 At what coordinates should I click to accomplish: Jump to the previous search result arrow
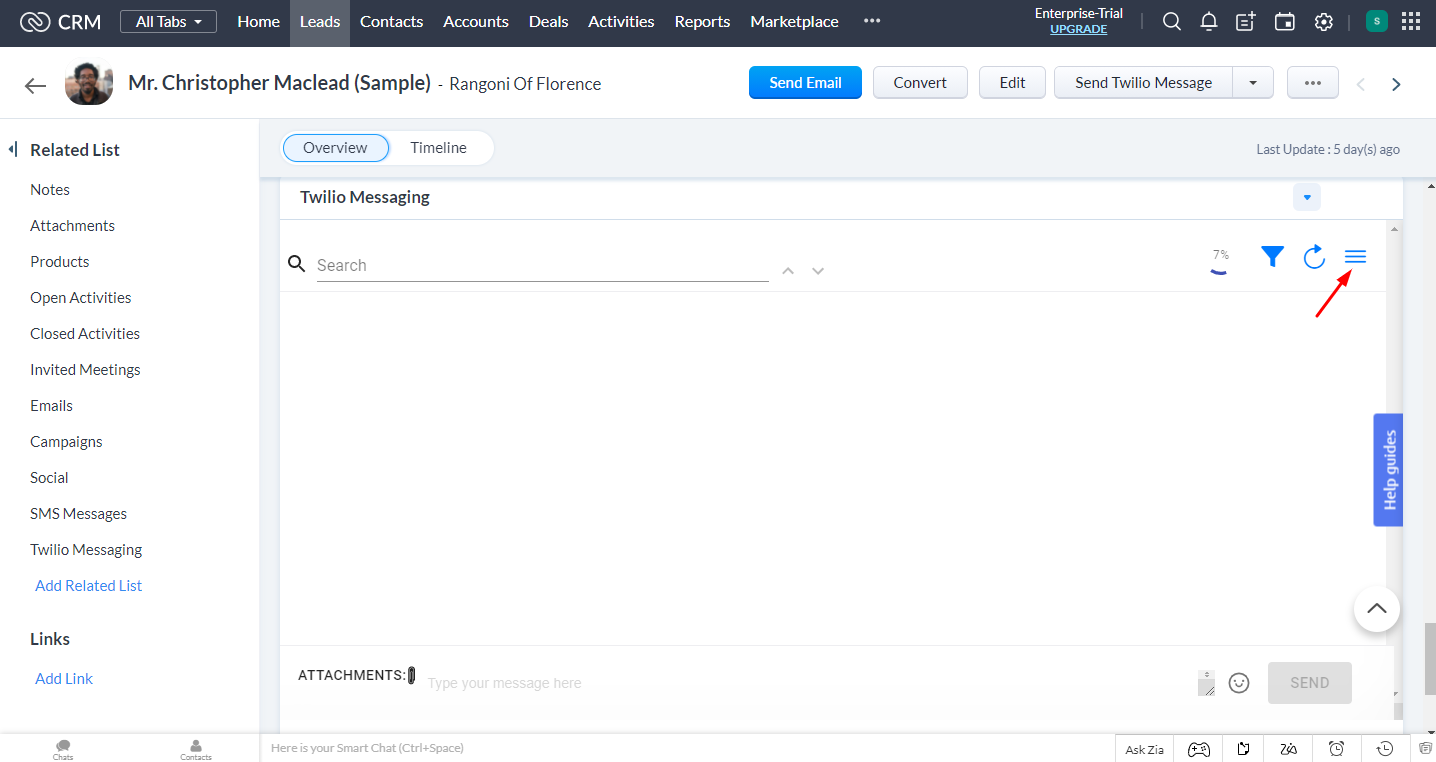pos(788,271)
